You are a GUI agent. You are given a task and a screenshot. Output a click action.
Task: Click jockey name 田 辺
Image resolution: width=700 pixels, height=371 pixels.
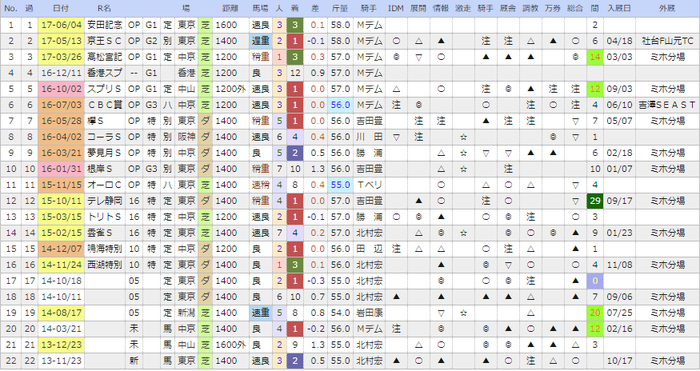pos(369,249)
